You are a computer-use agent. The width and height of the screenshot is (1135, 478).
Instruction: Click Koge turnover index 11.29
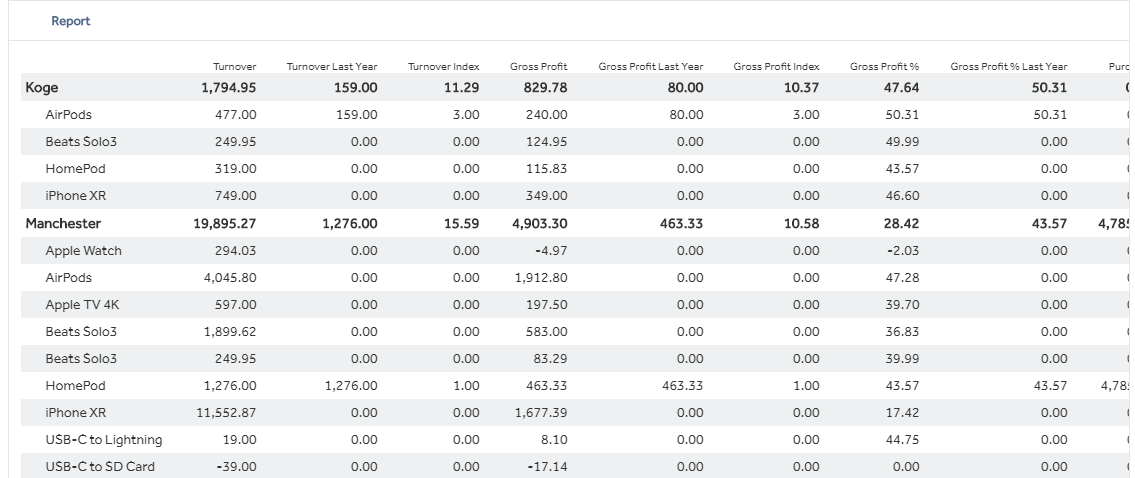(x=462, y=88)
